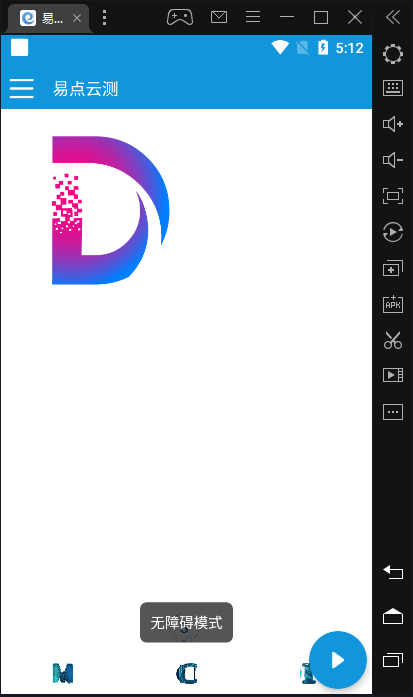
Task: Decrease volume with speaker minus icon
Action: [393, 160]
